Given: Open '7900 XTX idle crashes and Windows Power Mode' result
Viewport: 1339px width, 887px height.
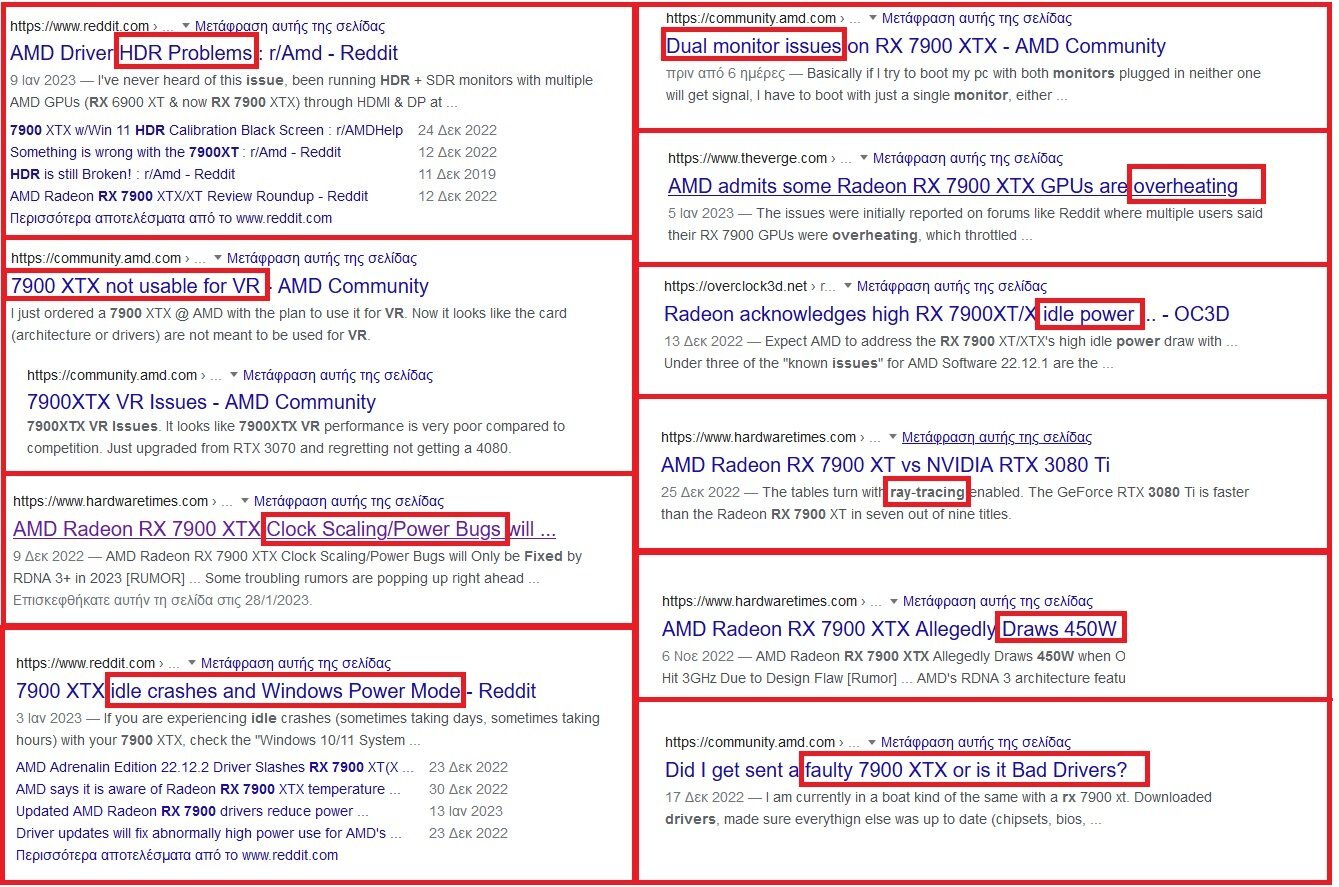Looking at the screenshot, I should pos(276,691).
